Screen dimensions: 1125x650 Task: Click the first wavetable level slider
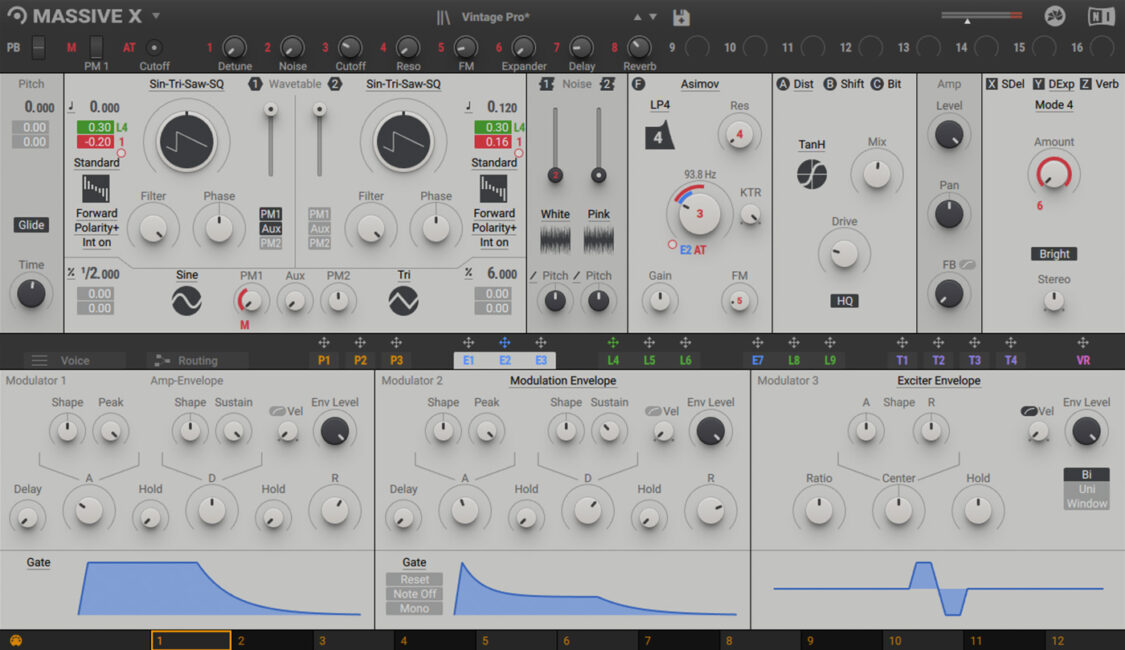point(270,110)
